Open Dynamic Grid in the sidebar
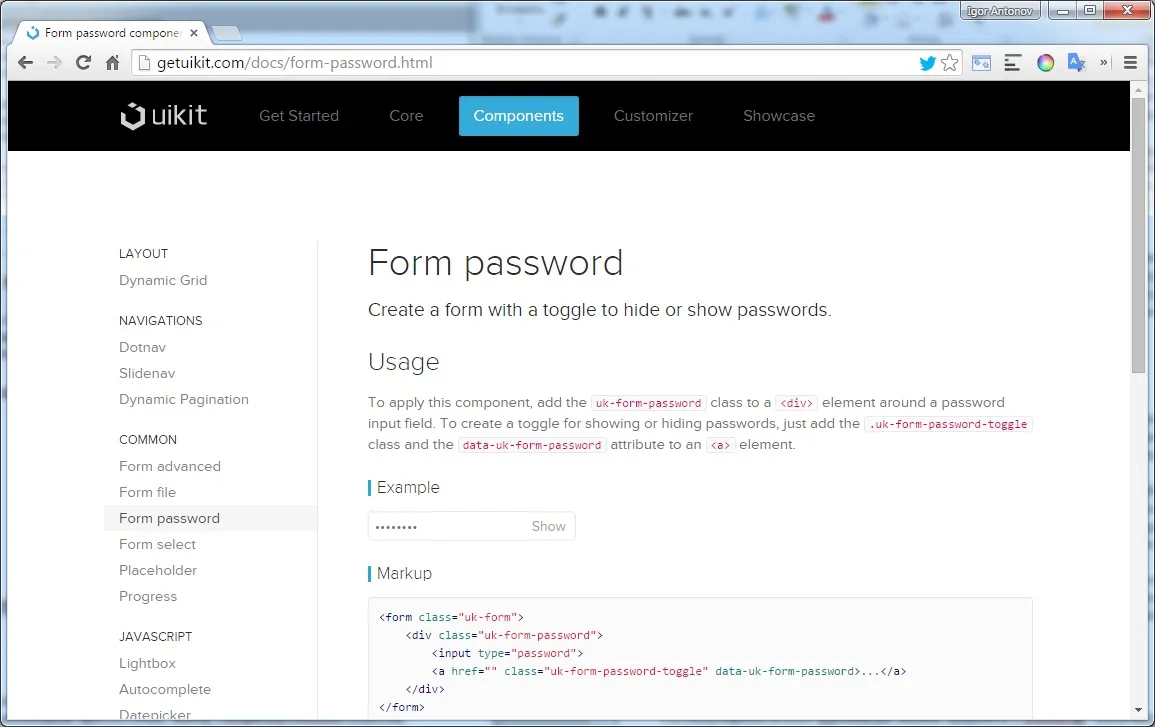This screenshot has height=727, width=1155. (x=164, y=280)
